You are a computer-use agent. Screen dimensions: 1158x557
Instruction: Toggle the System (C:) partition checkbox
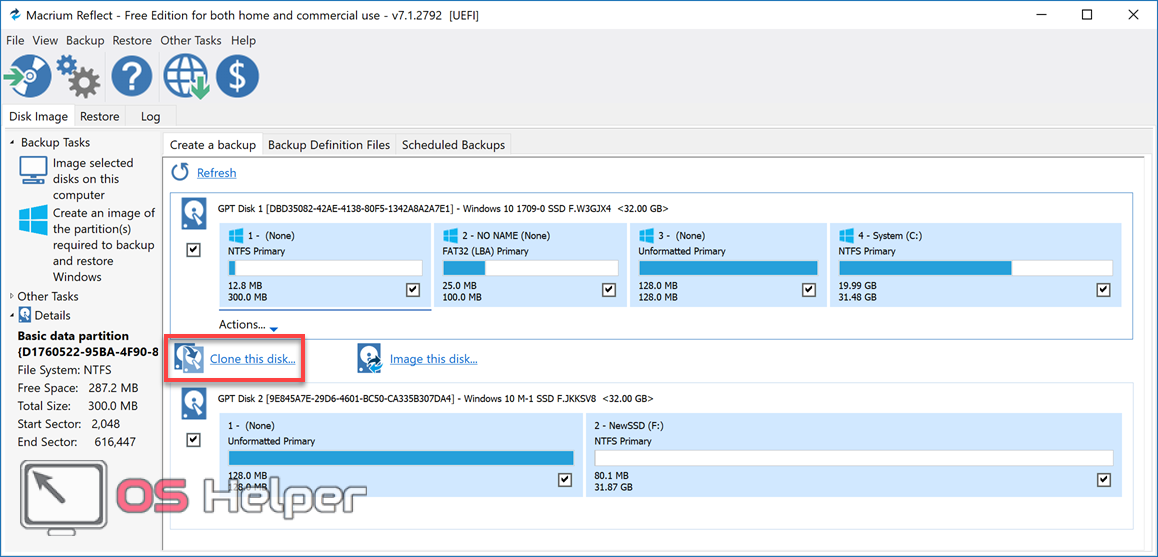pyautogui.click(x=1103, y=290)
